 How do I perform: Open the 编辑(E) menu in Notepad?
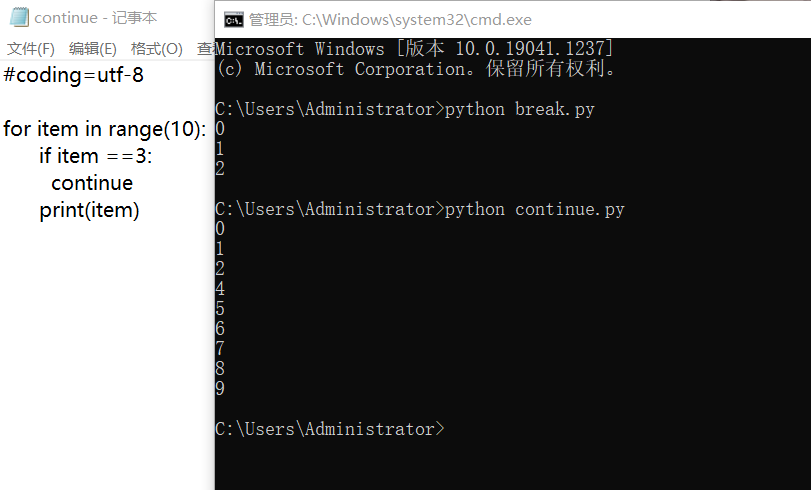click(92, 49)
